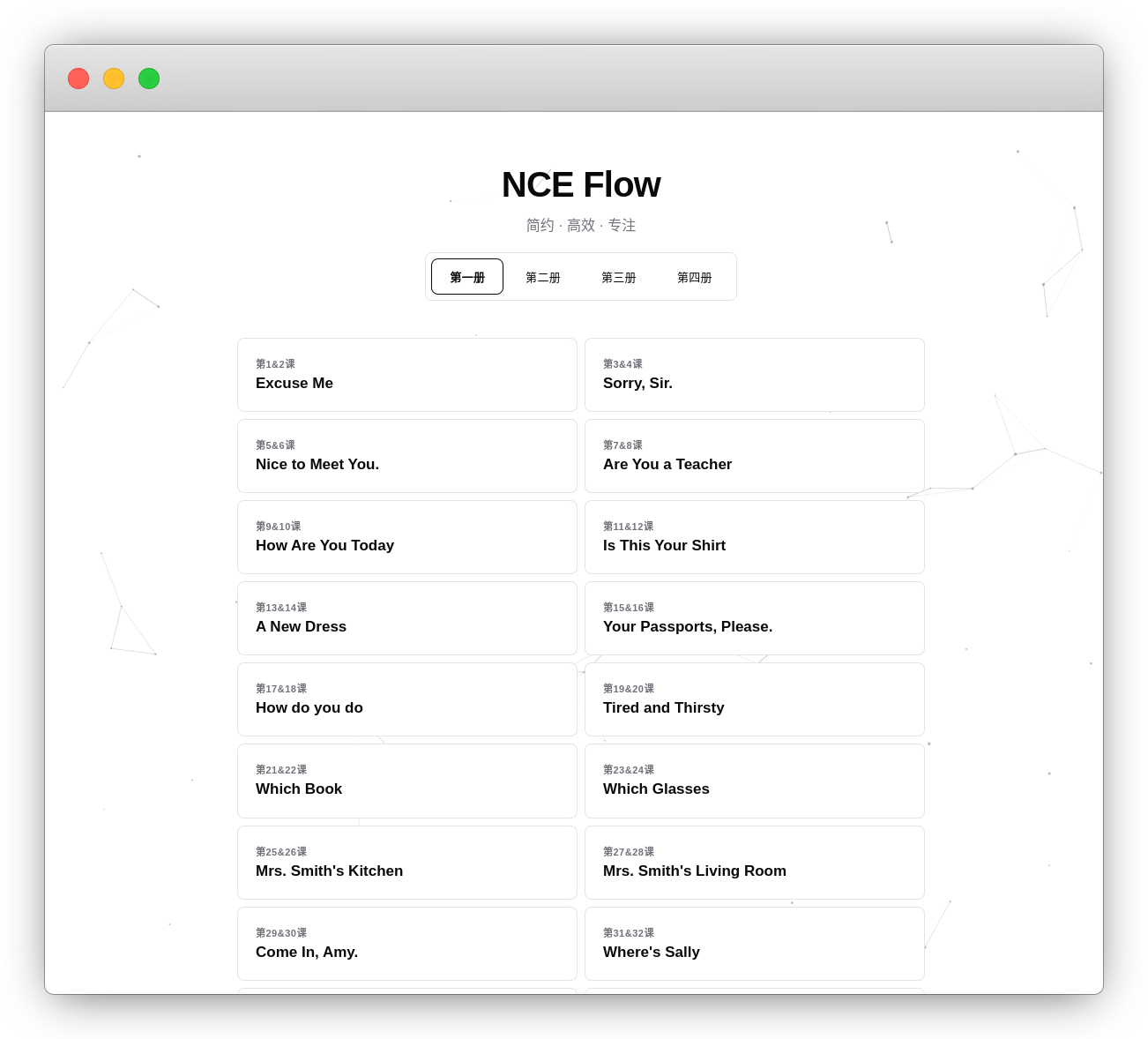
Task: Switch to the 第四册 tab
Action: point(695,277)
